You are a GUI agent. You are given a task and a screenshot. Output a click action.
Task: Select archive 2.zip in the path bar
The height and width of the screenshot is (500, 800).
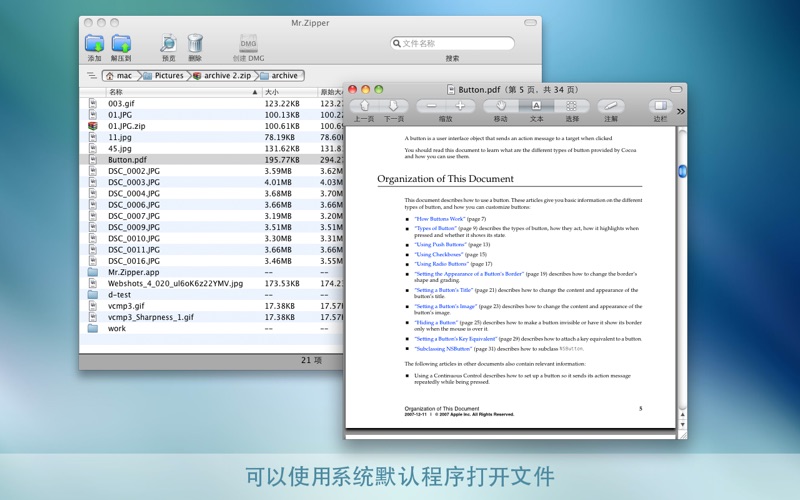click(x=223, y=75)
